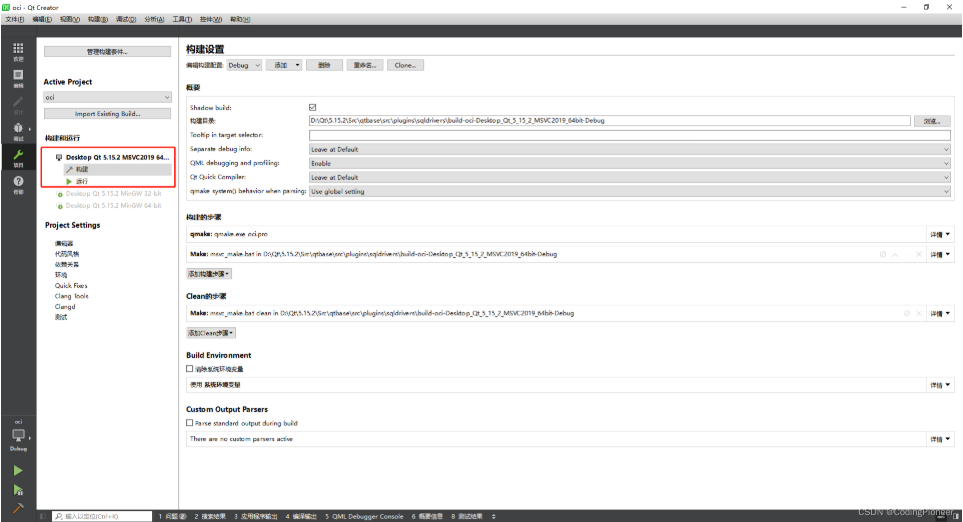Open the output pane chooser arrows
The image size is (963, 522).
(494, 516)
